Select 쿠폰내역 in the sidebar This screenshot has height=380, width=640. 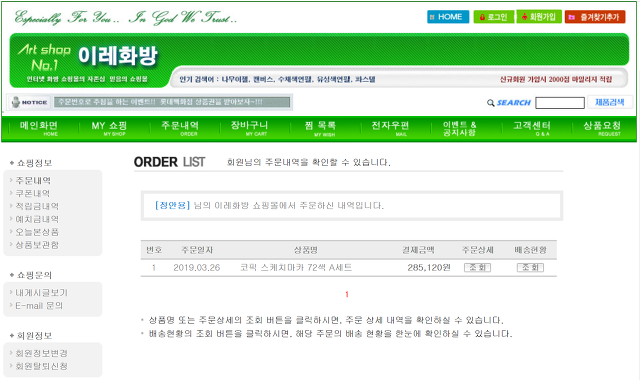click(x=33, y=193)
